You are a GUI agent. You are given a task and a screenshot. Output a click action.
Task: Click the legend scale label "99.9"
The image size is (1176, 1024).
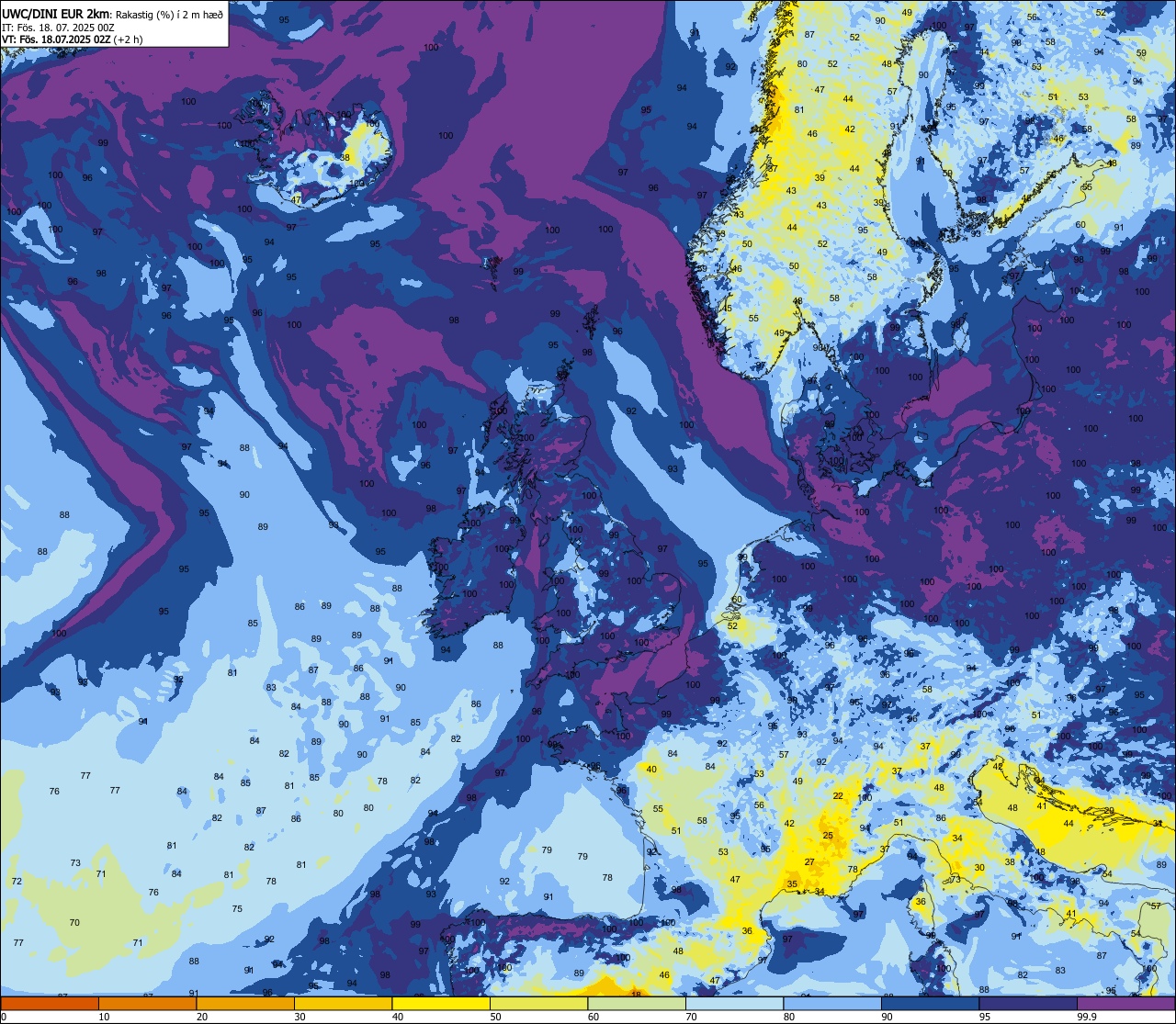tap(1087, 1017)
